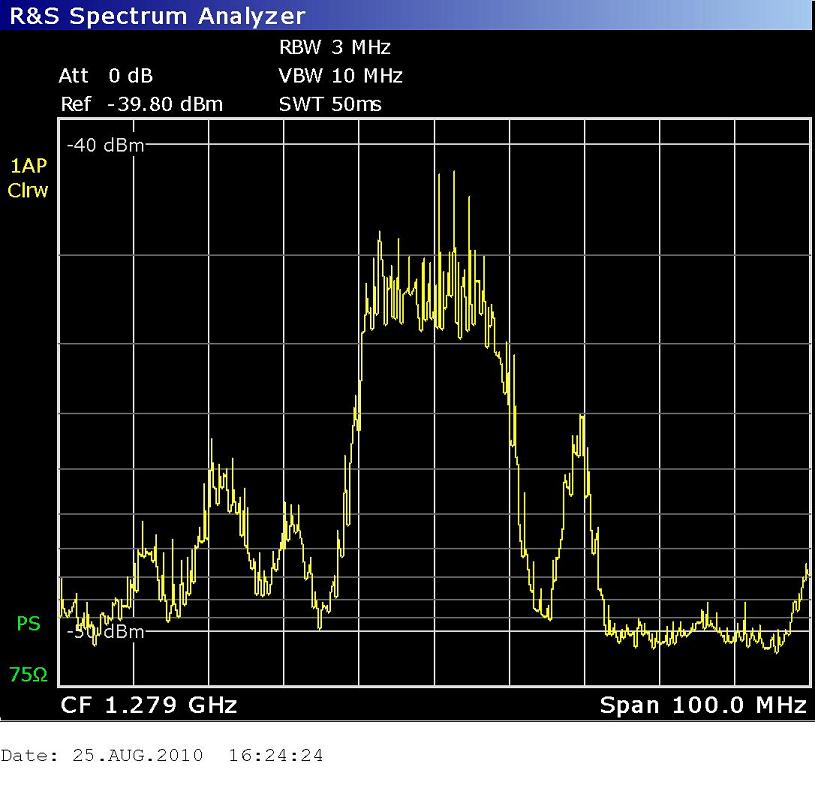Select the Att 0 dB attenuation field
The height and width of the screenshot is (791, 815).
click(x=106, y=76)
